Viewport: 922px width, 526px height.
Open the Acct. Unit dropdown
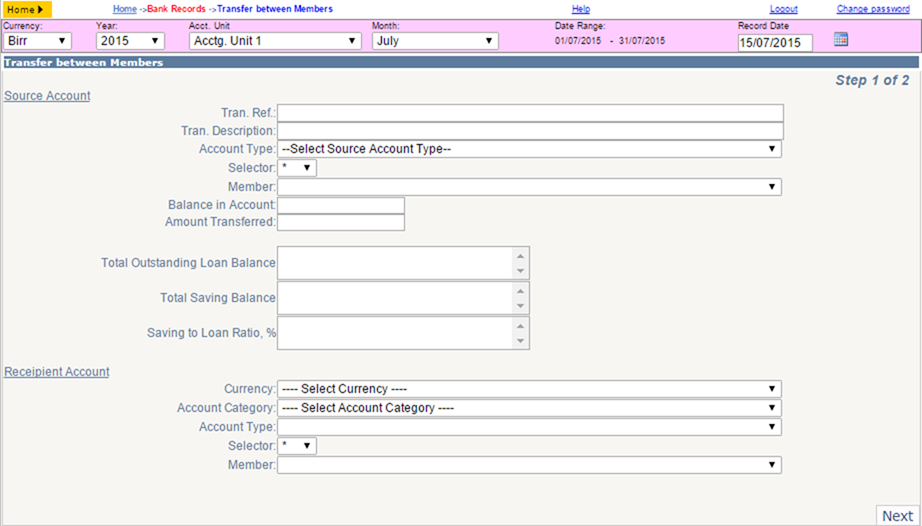click(275, 41)
